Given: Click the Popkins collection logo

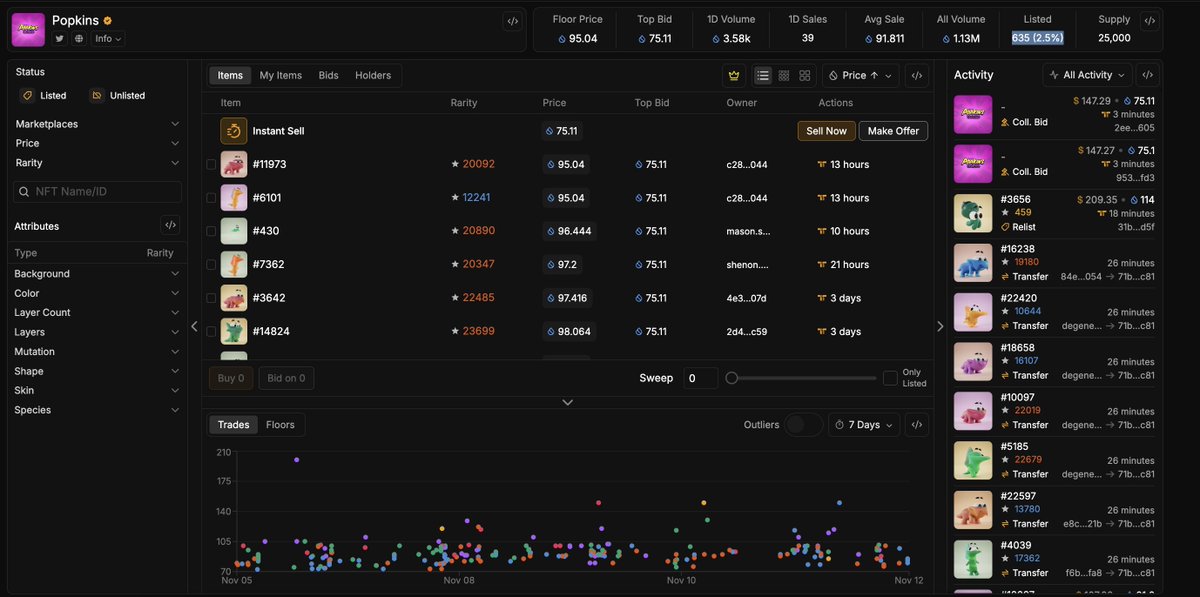Looking at the screenshot, I should click(28, 30).
